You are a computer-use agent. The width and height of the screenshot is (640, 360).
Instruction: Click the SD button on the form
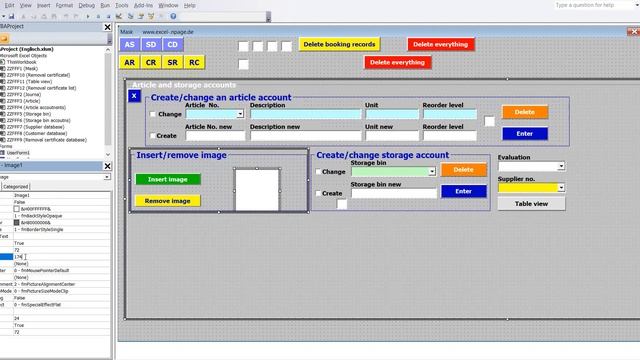[151, 44]
